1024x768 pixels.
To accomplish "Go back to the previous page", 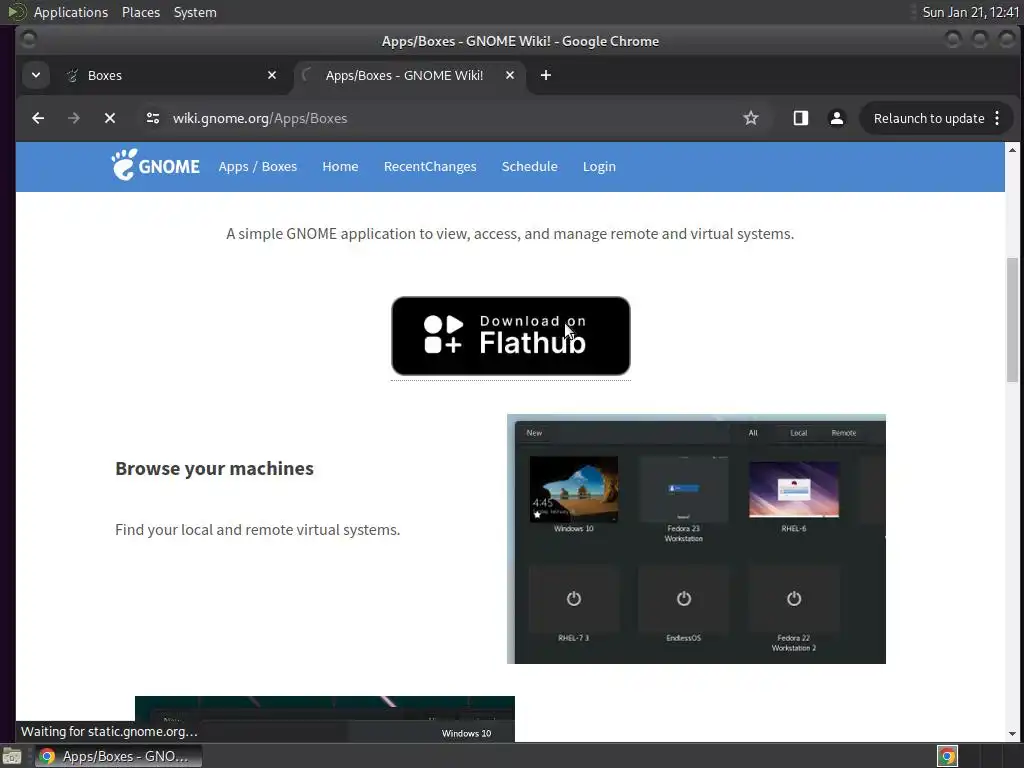I will coord(38,118).
